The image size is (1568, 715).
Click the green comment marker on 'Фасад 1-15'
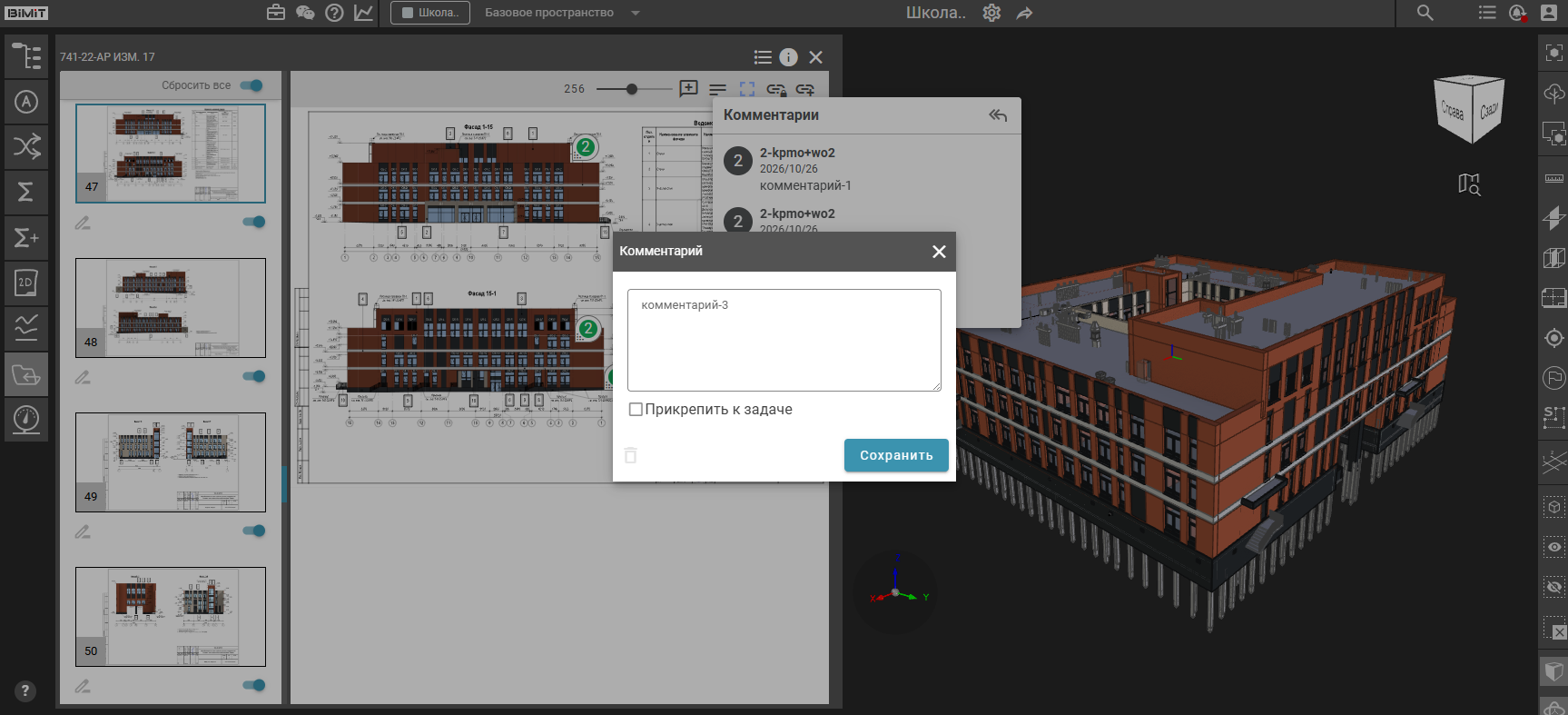pos(586,146)
